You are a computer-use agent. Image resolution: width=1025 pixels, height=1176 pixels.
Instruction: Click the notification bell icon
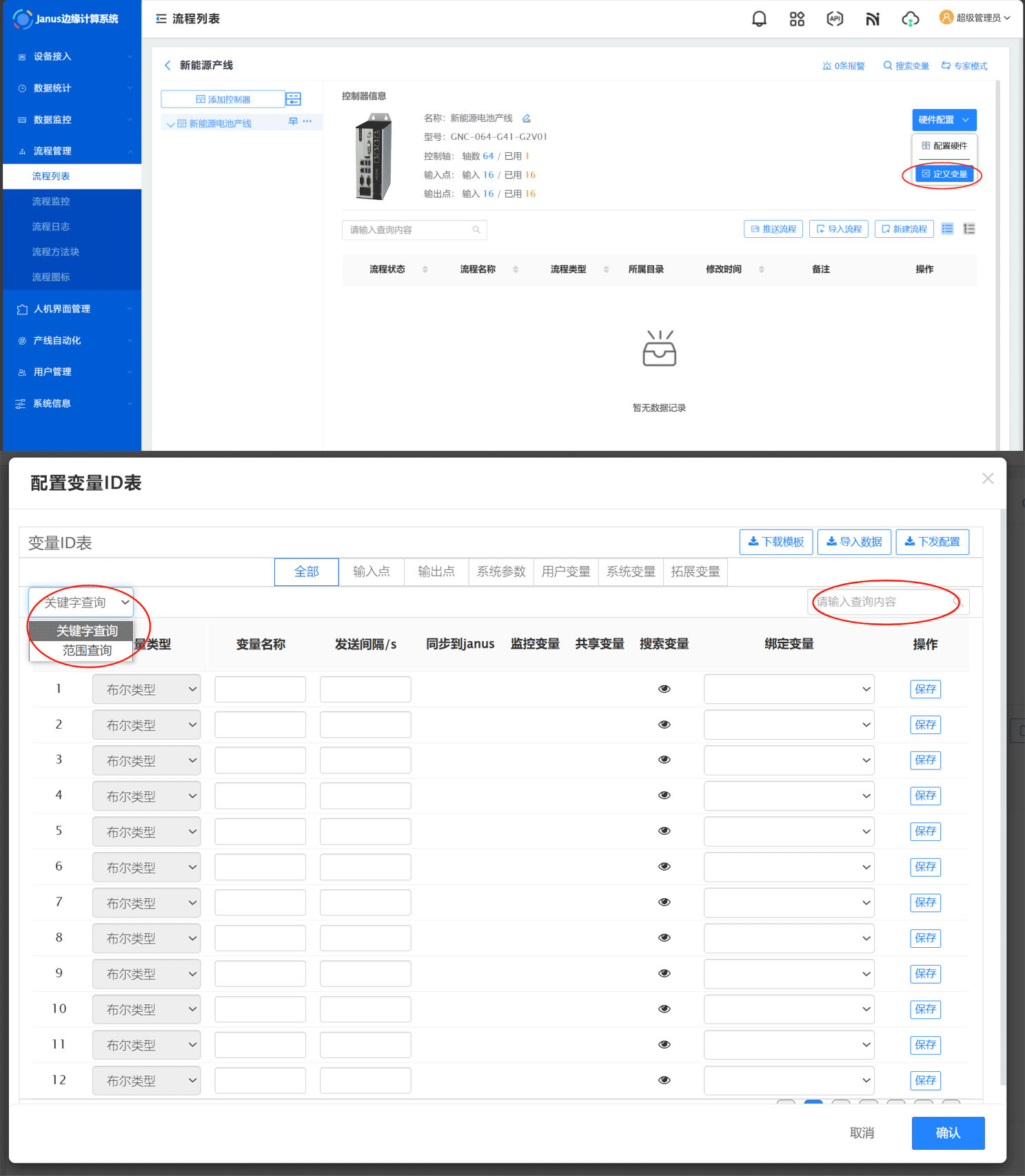point(759,19)
